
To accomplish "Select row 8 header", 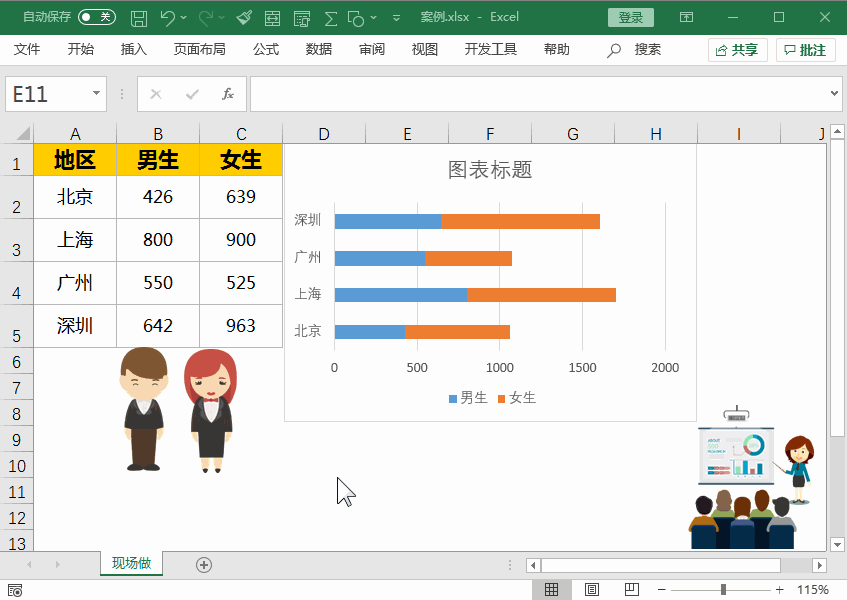I will point(17,414).
